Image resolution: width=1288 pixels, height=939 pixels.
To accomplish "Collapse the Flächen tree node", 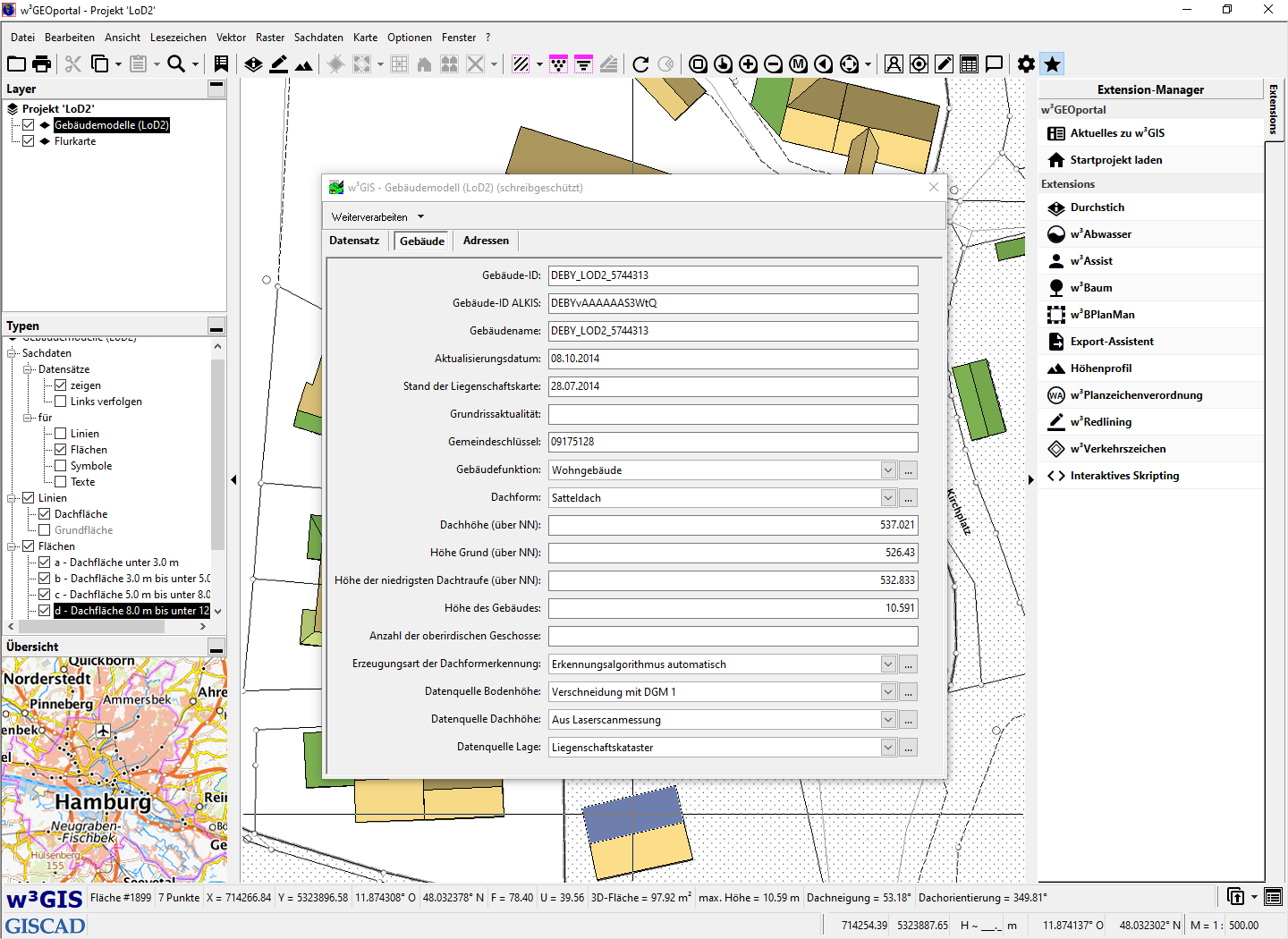I will coord(13,546).
